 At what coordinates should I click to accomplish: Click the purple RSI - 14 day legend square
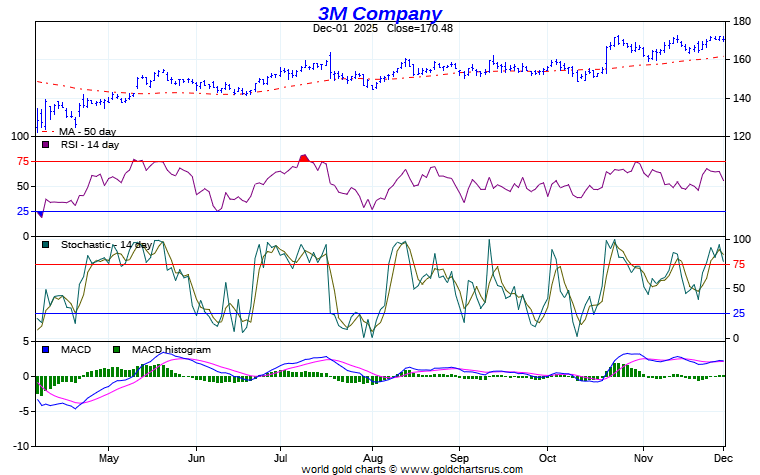[x=45, y=145]
